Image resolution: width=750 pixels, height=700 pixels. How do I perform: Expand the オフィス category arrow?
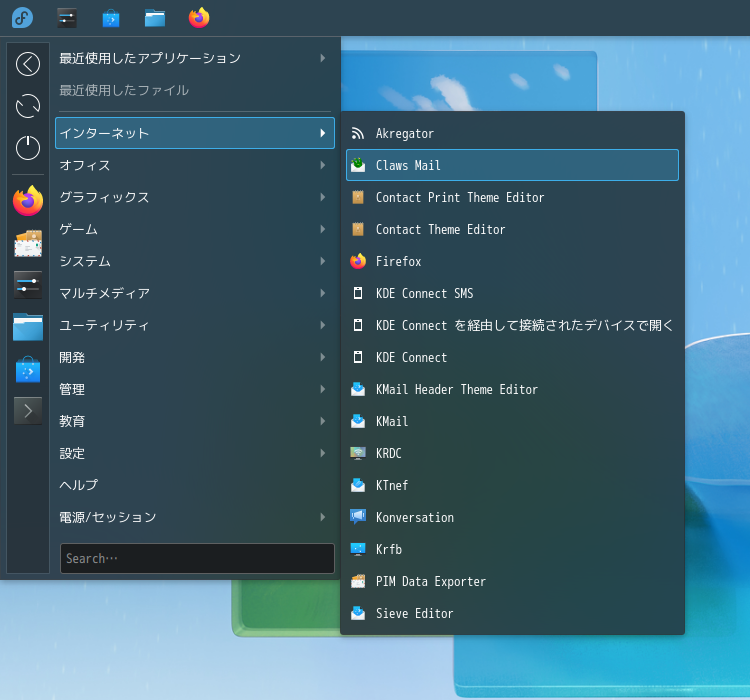[x=323, y=165]
